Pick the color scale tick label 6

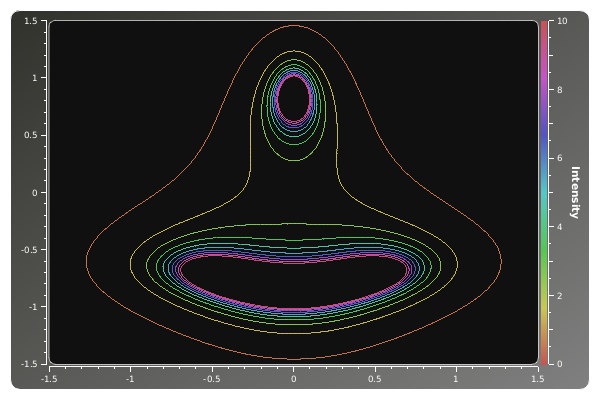(x=560, y=158)
